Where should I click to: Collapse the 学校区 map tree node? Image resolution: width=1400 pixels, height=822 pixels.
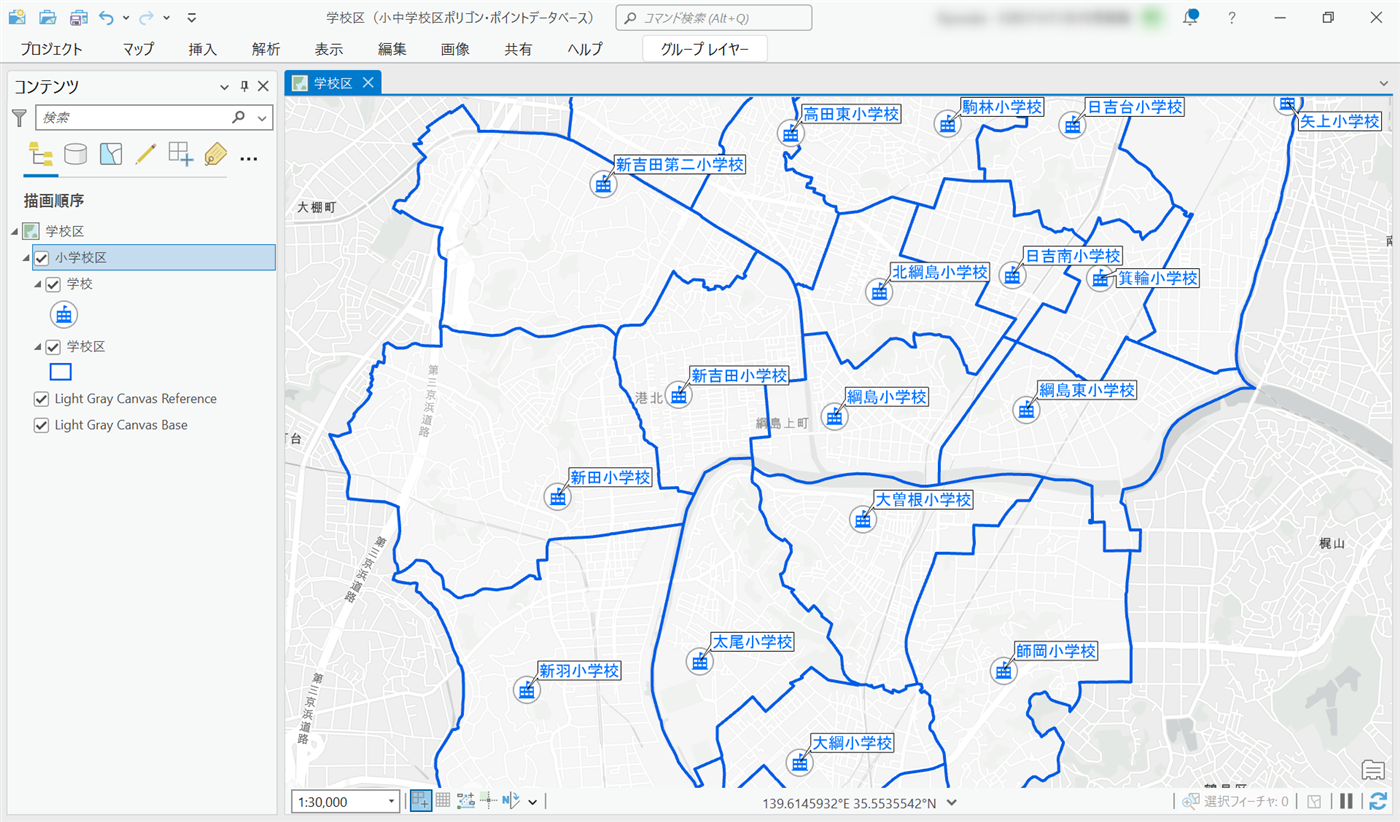click(15, 232)
